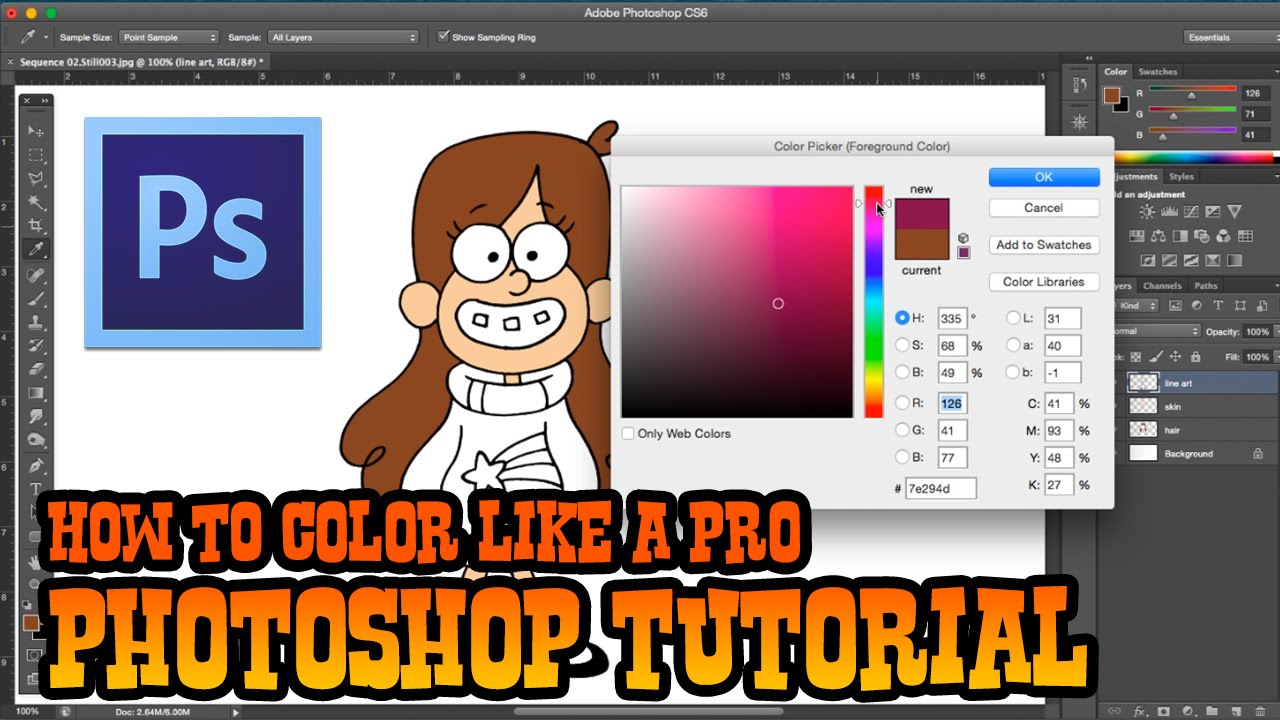Screen dimensions: 1280x720
Task: Select the Sequence 02.Still003.jpg document tab
Action: click(x=142, y=62)
